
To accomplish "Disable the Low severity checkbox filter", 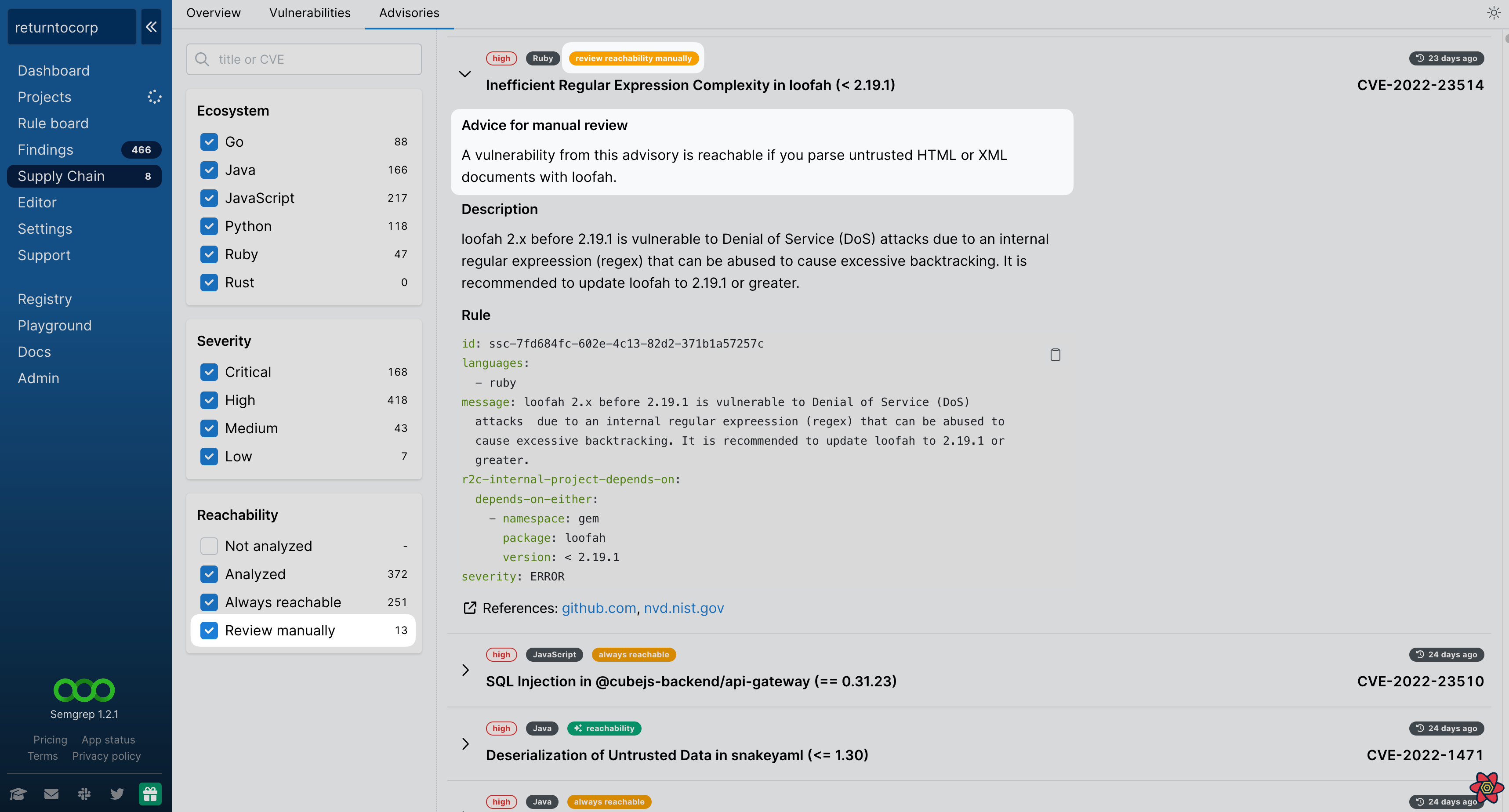I will point(209,456).
